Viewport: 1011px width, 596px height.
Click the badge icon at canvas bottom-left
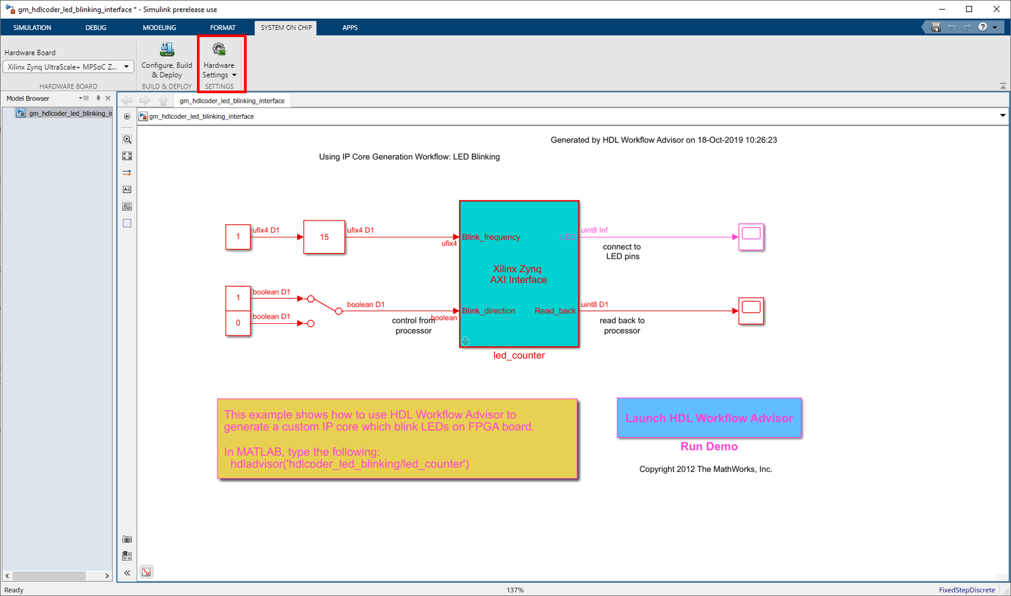click(146, 572)
